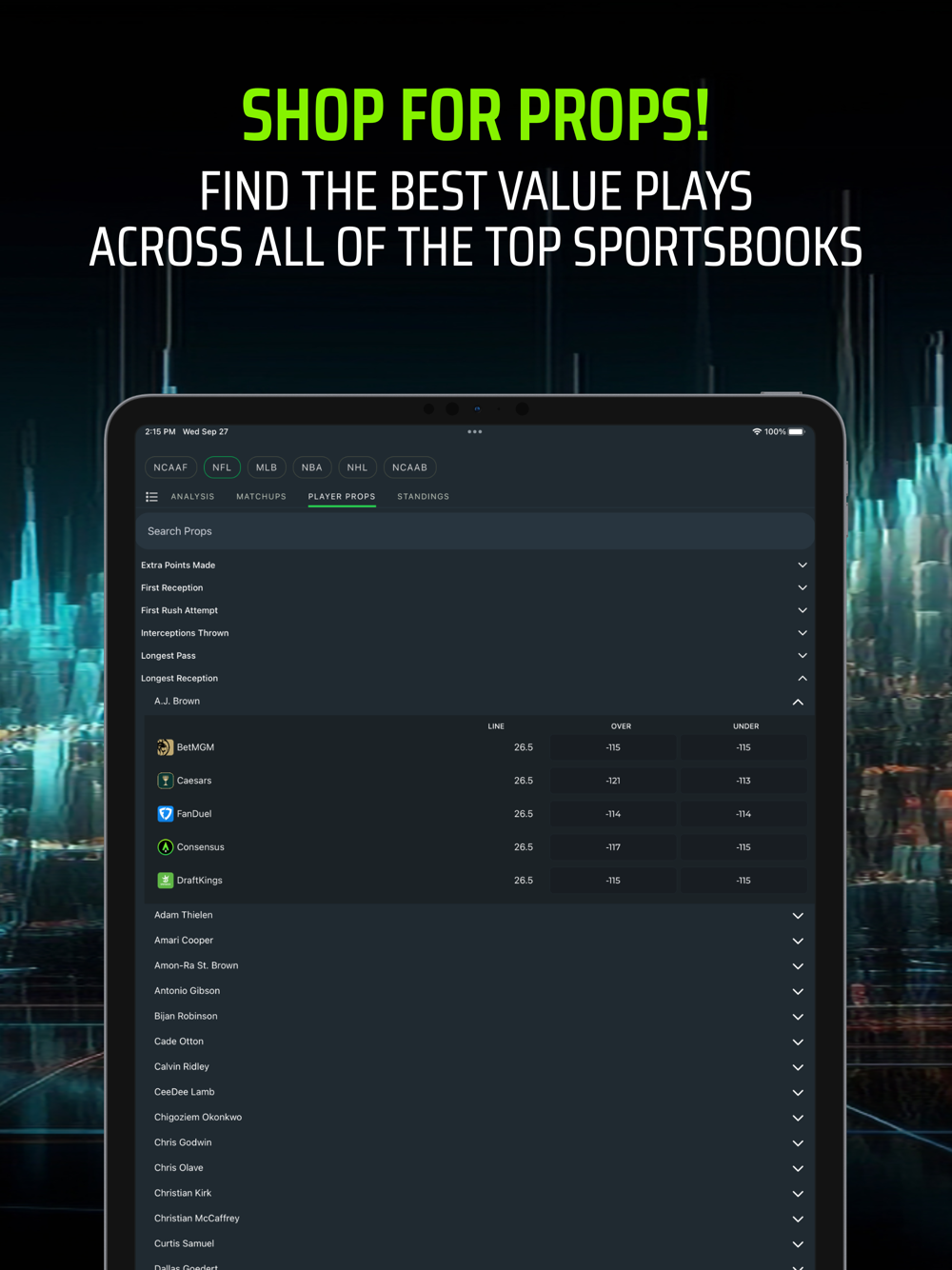Tap BetMGM under odds -115
The width and height of the screenshot is (952, 1270).
[x=744, y=747]
